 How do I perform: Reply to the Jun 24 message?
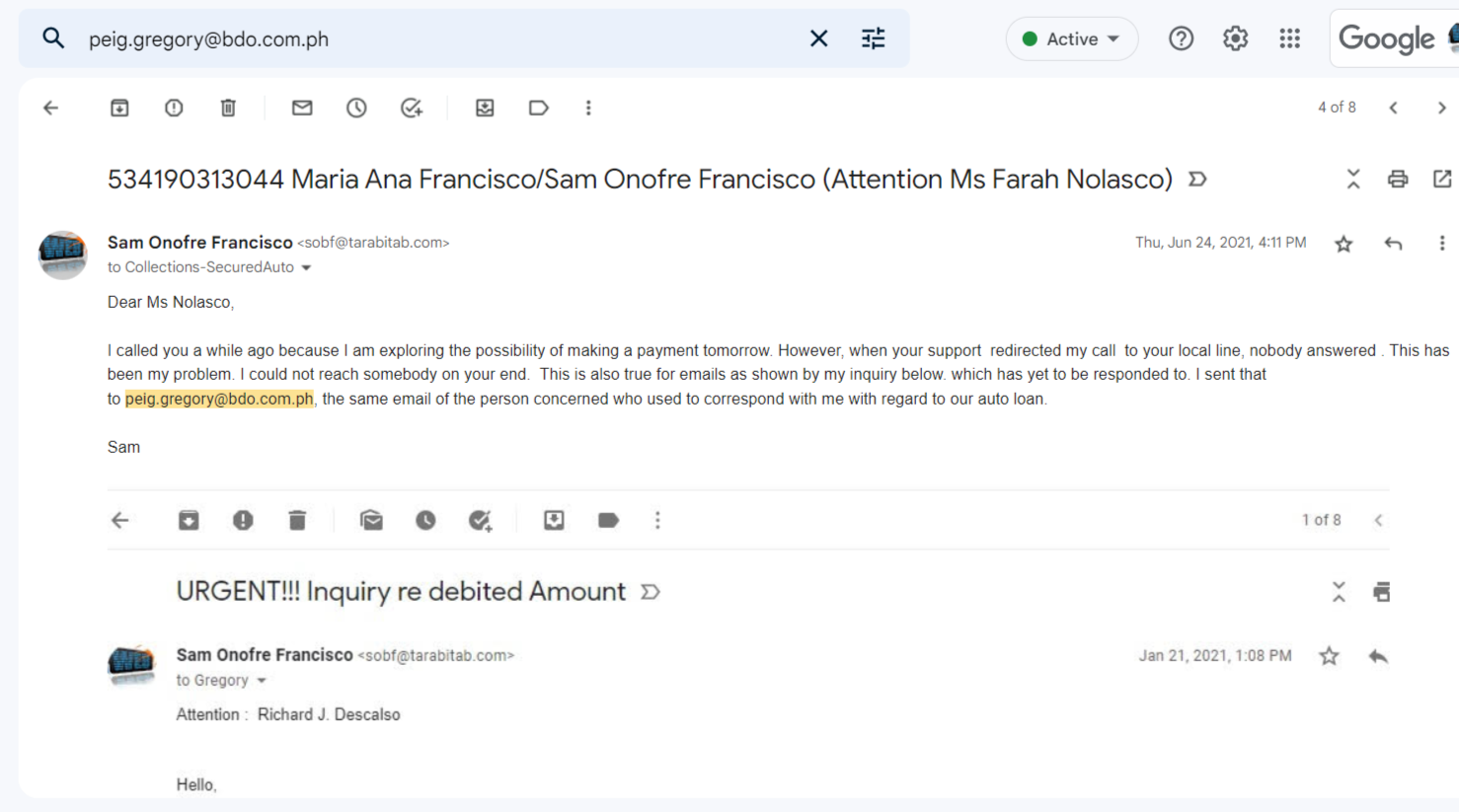(1393, 244)
